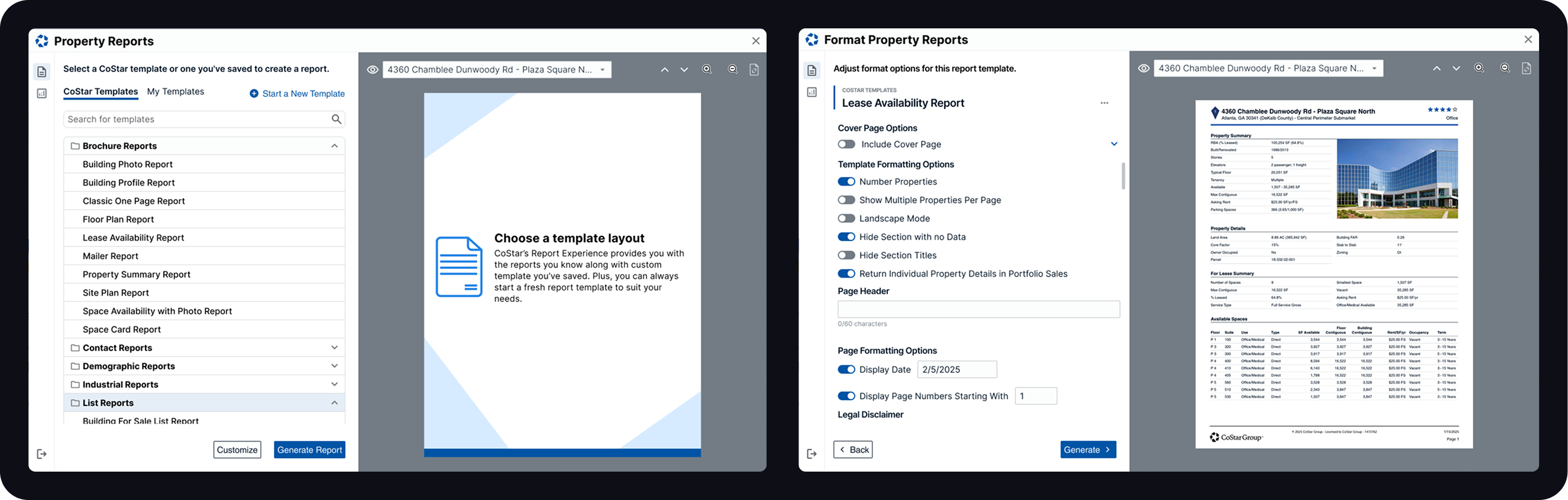Click the exit icon in Property Reports sidebar

(41, 454)
